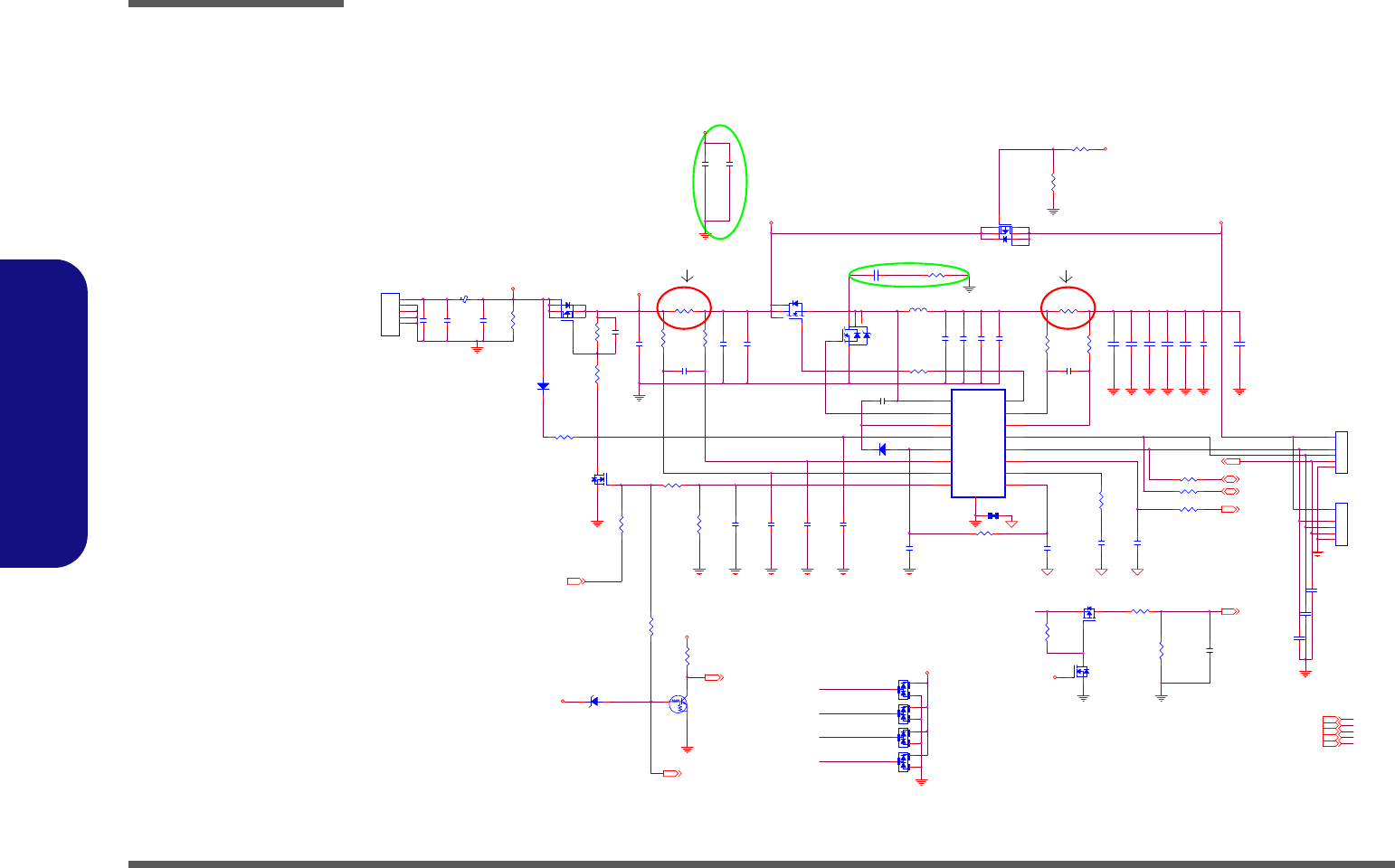Select the right capacitor inside the tall green ellipse

729,165
